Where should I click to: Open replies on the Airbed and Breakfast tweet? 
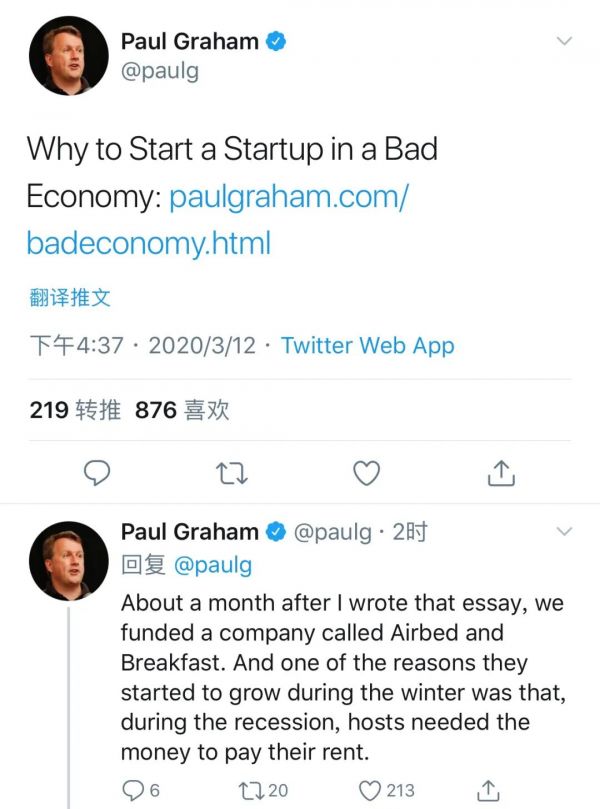130,789
